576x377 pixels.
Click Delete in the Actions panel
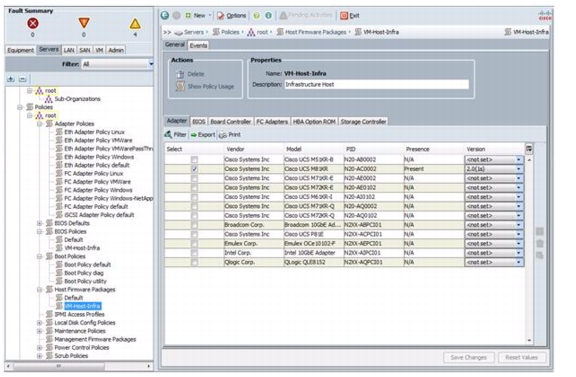click(x=190, y=74)
